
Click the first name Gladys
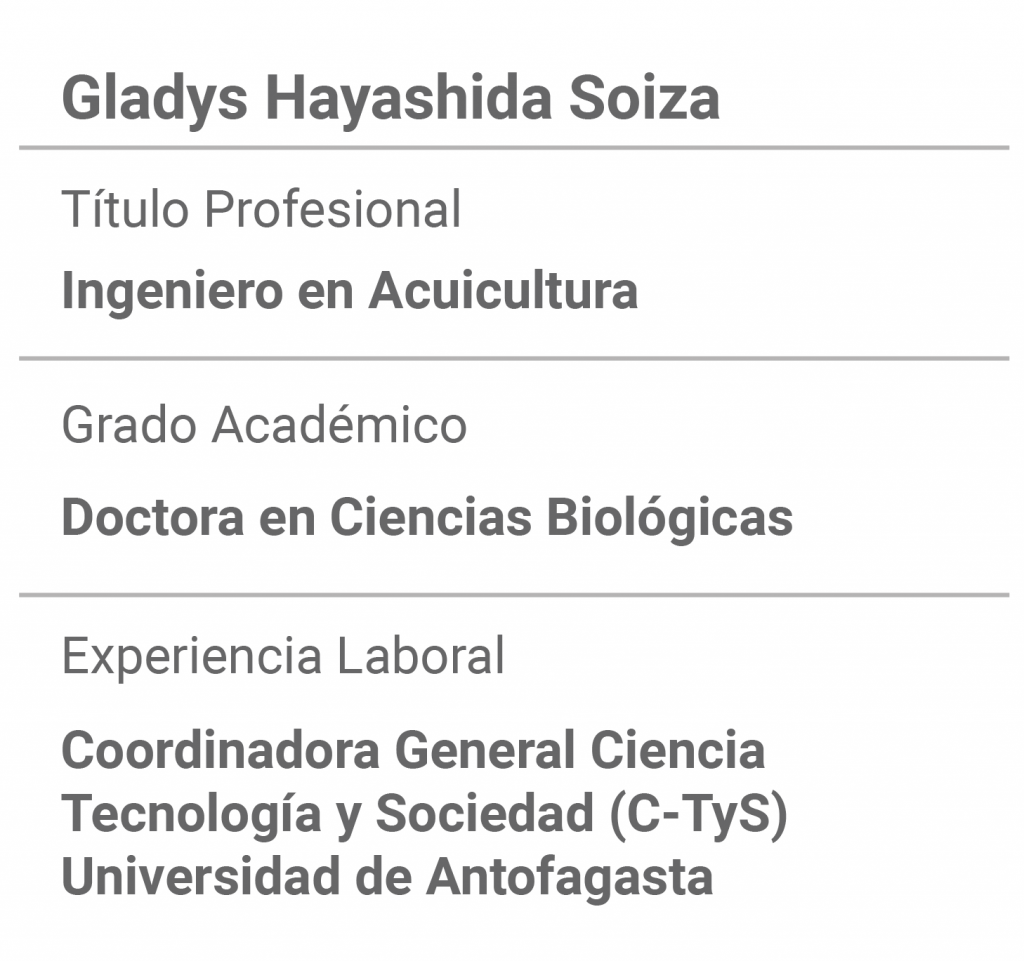(155, 99)
